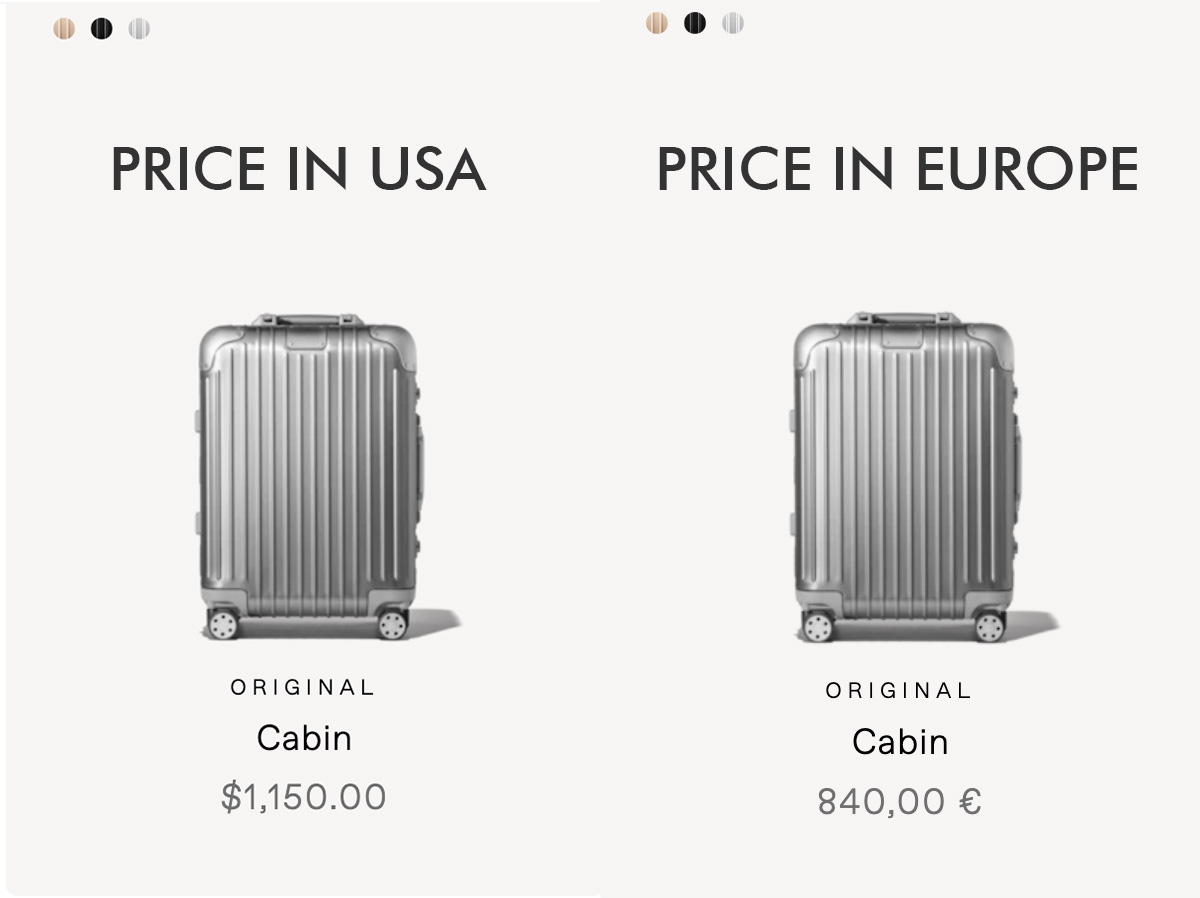Select the rose gold swatch under USA panel

pos(64,29)
